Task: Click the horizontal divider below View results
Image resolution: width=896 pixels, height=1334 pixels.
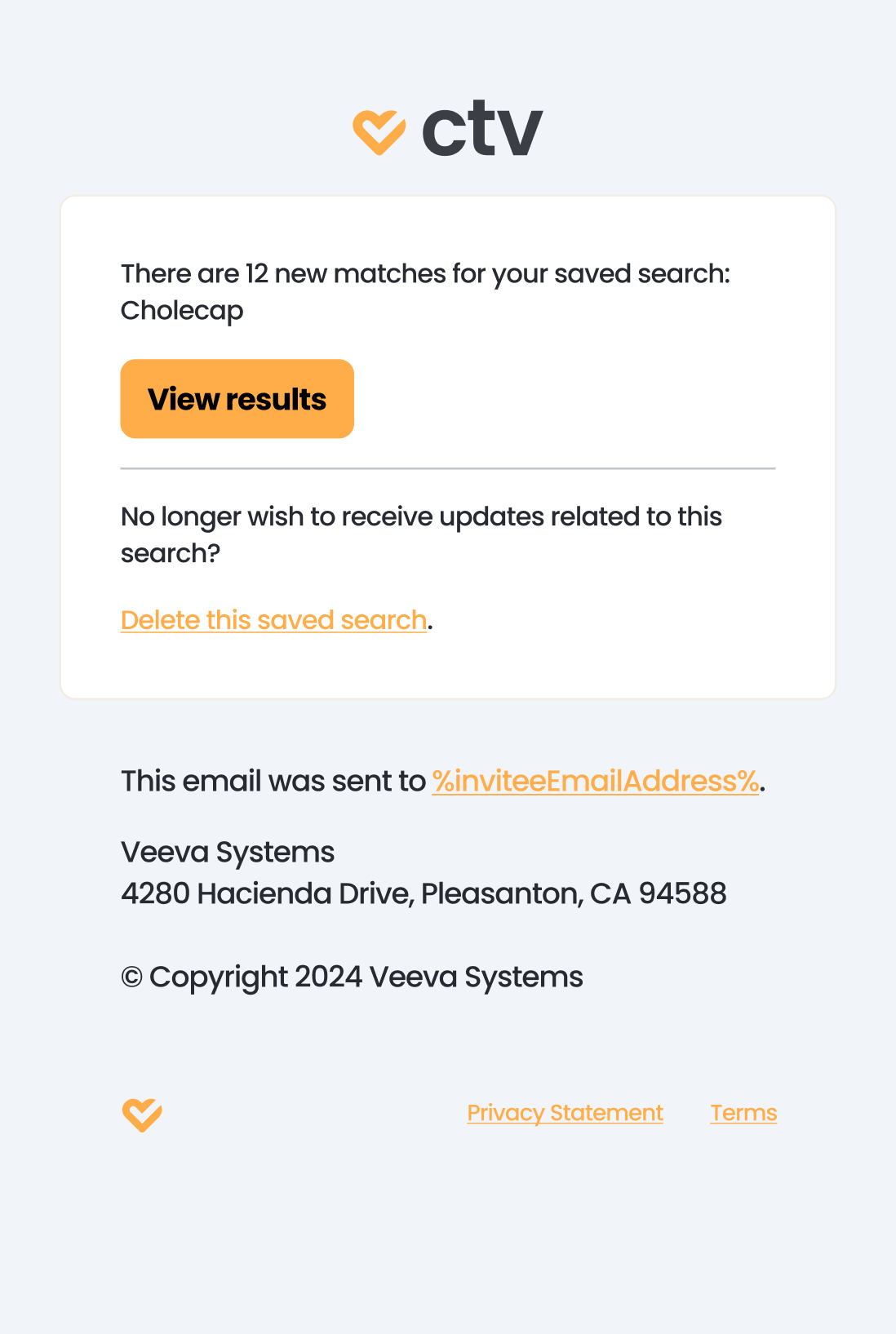Action: [448, 469]
